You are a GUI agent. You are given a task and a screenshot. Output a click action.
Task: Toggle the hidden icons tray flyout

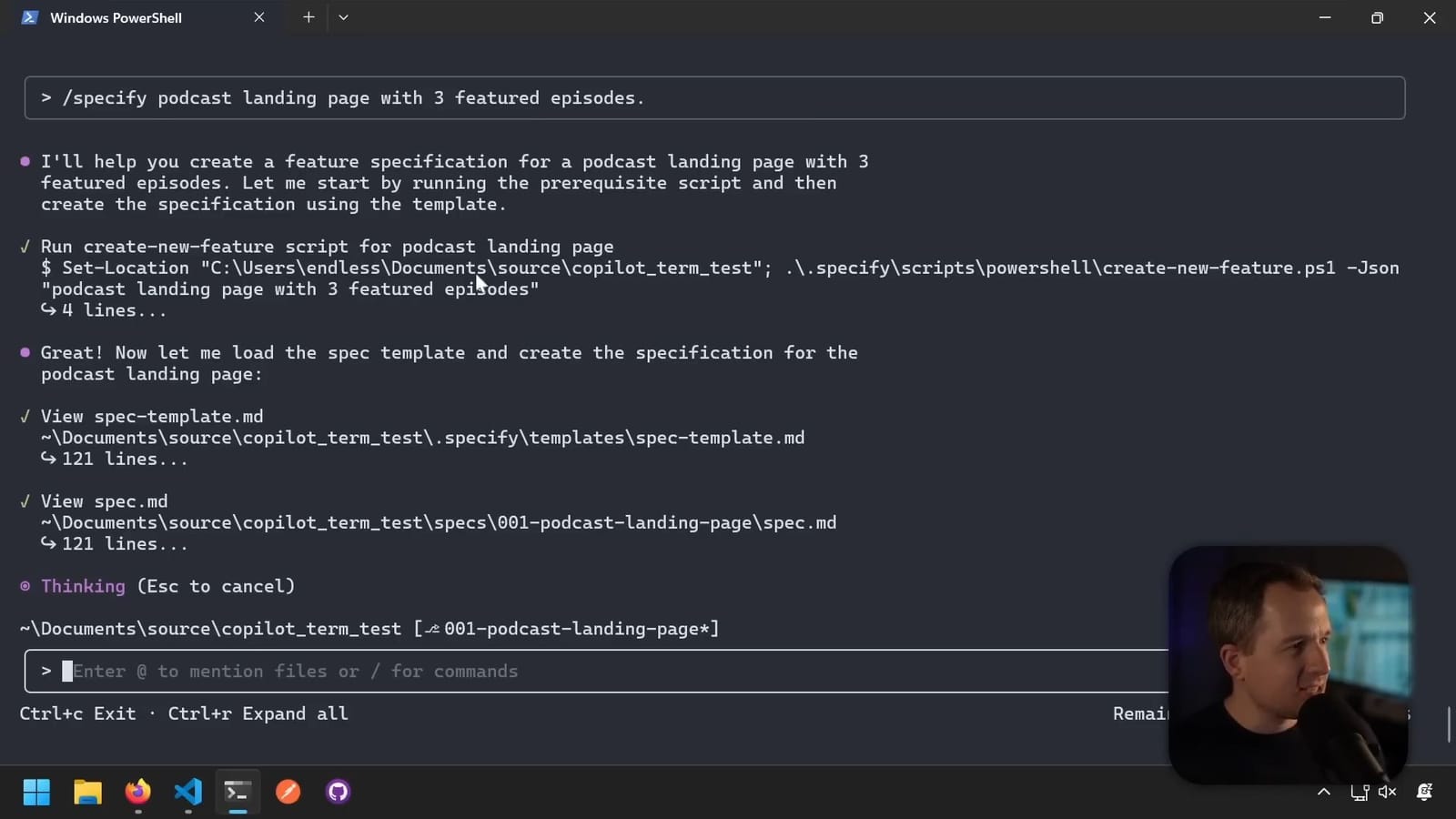click(x=1324, y=792)
